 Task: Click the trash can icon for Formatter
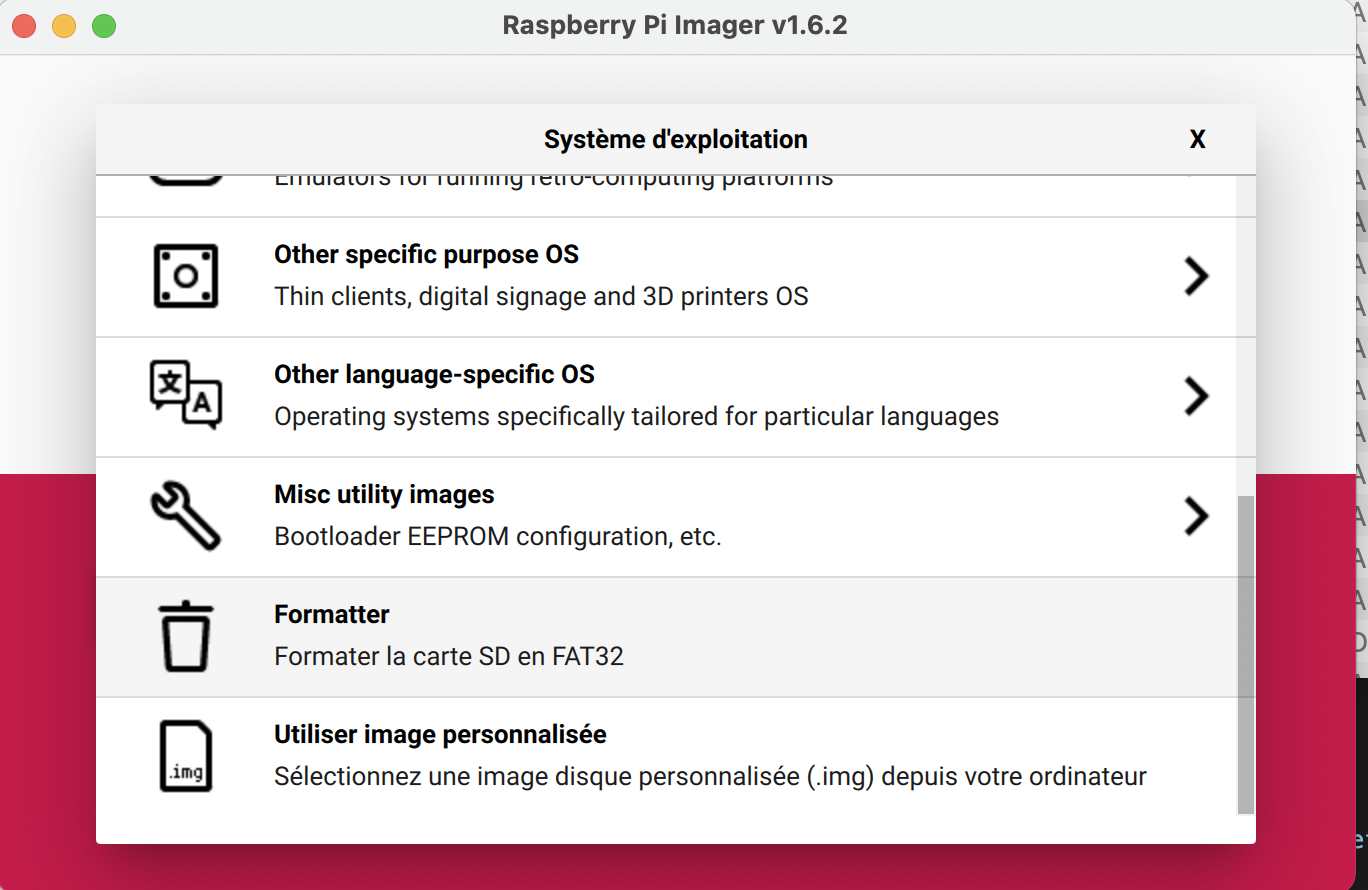pos(186,637)
